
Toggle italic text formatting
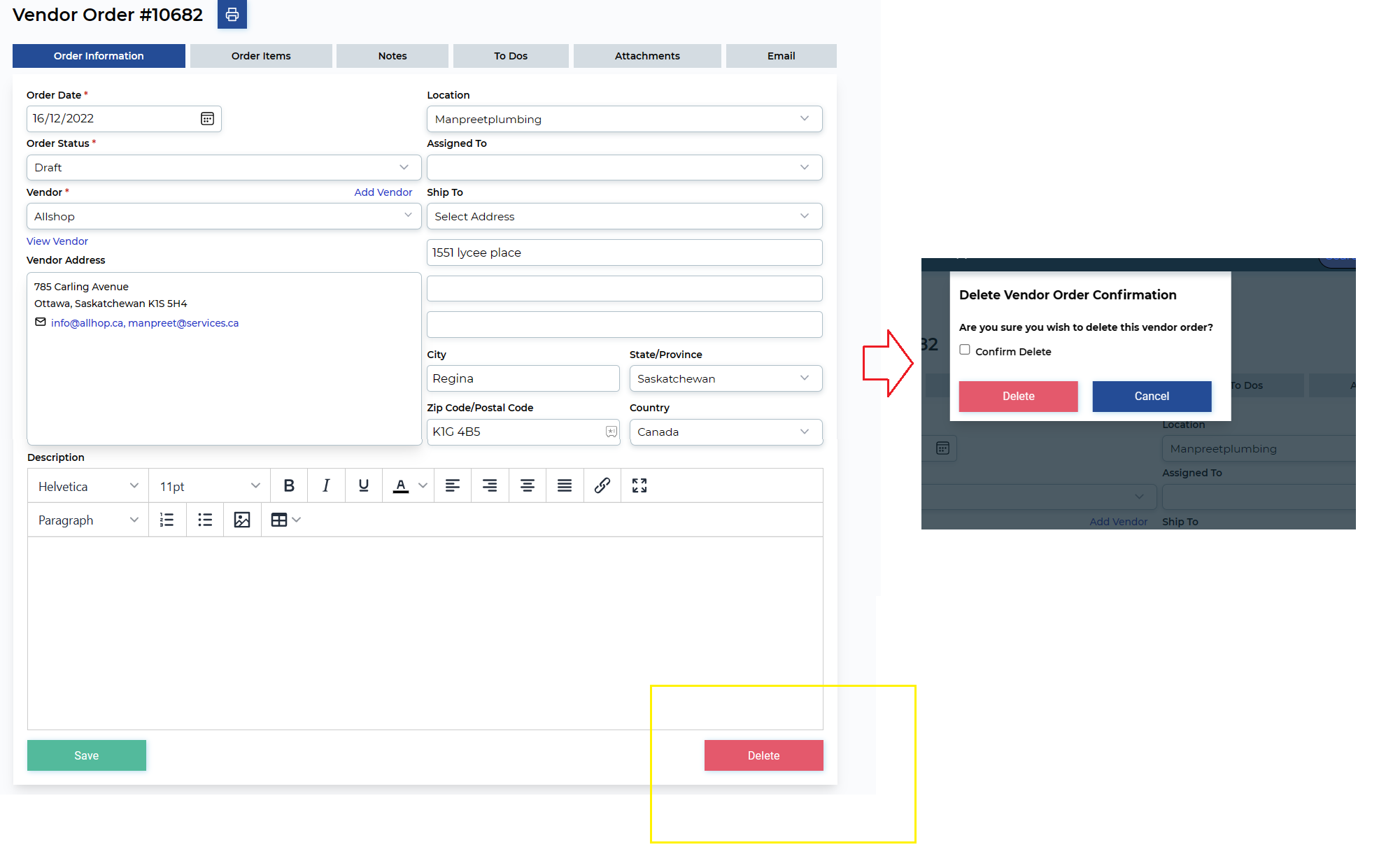point(326,485)
